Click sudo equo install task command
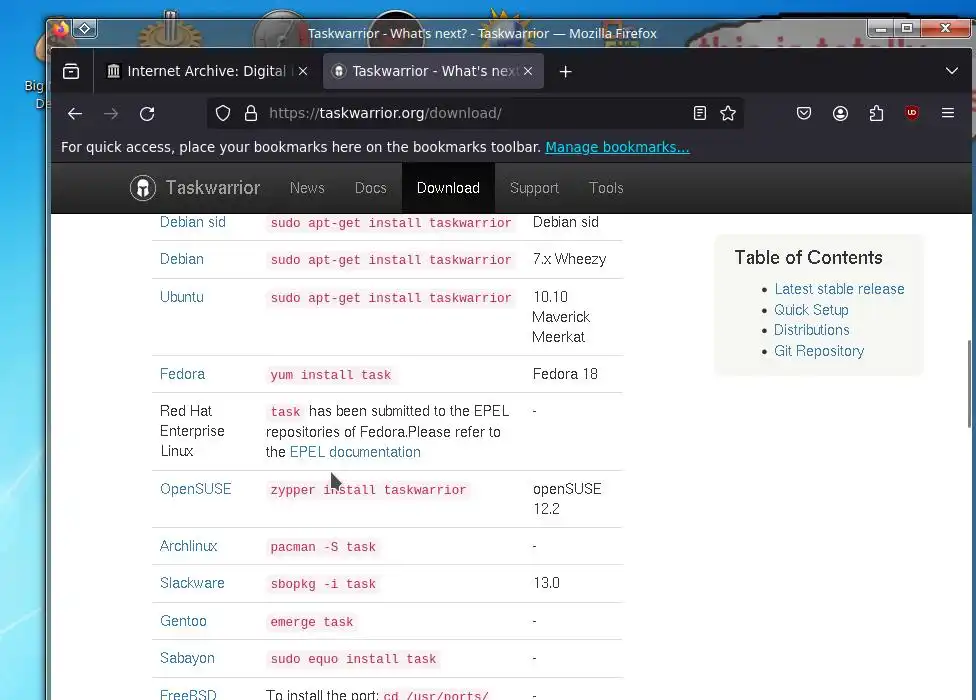The image size is (976, 700). (353, 659)
